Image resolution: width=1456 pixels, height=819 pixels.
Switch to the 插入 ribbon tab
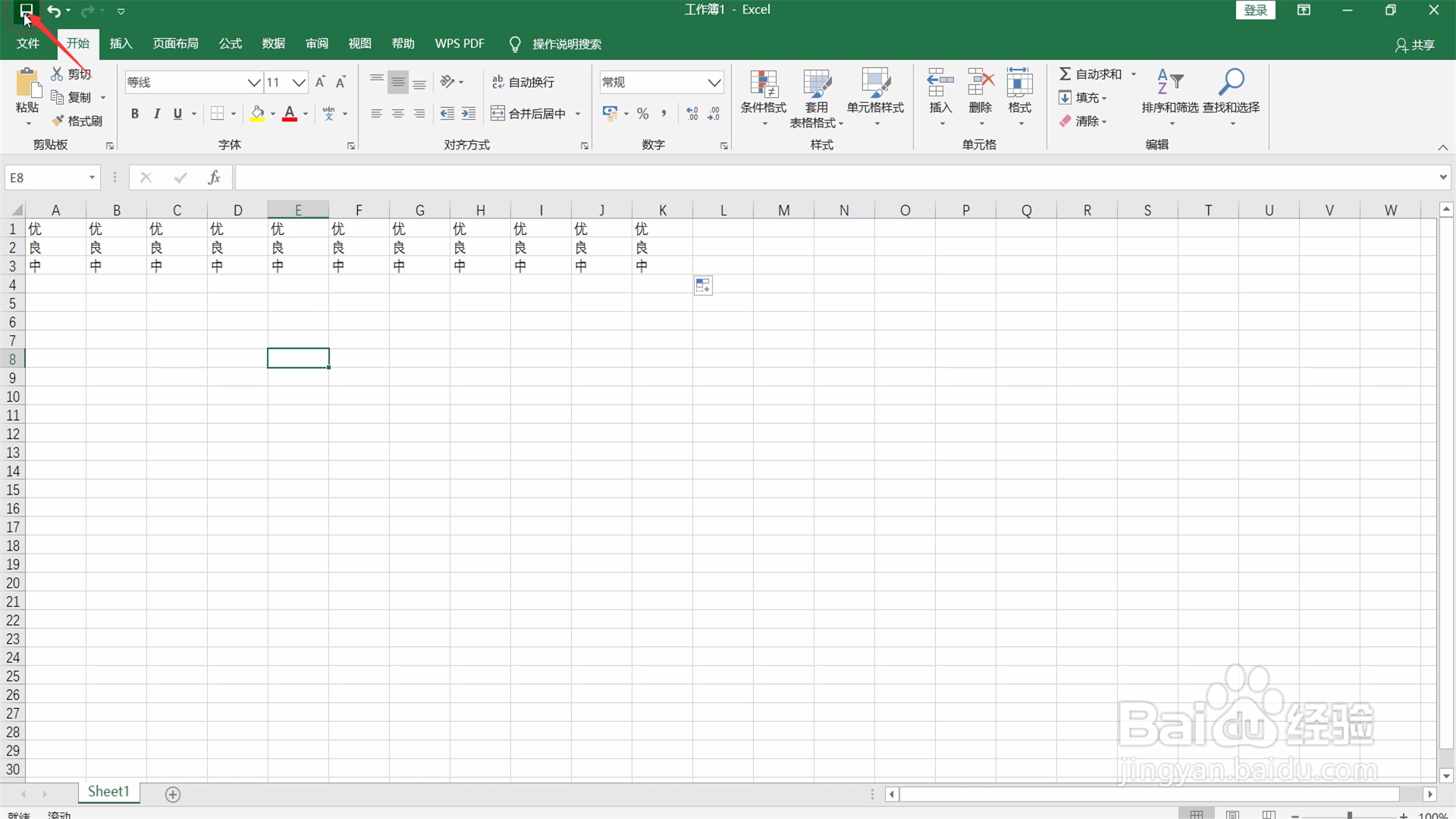(x=121, y=44)
